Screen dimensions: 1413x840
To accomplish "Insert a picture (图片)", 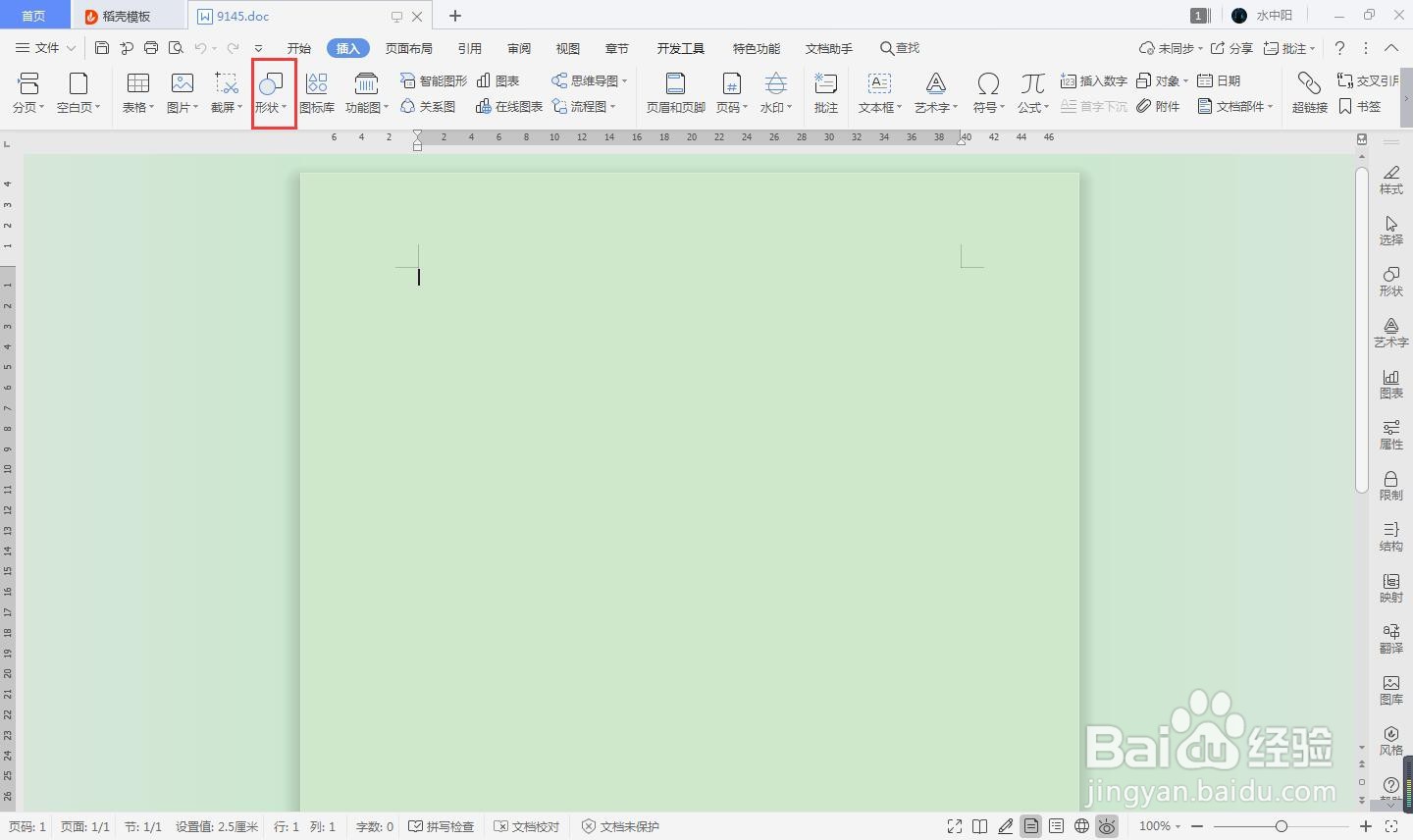I will pyautogui.click(x=183, y=93).
